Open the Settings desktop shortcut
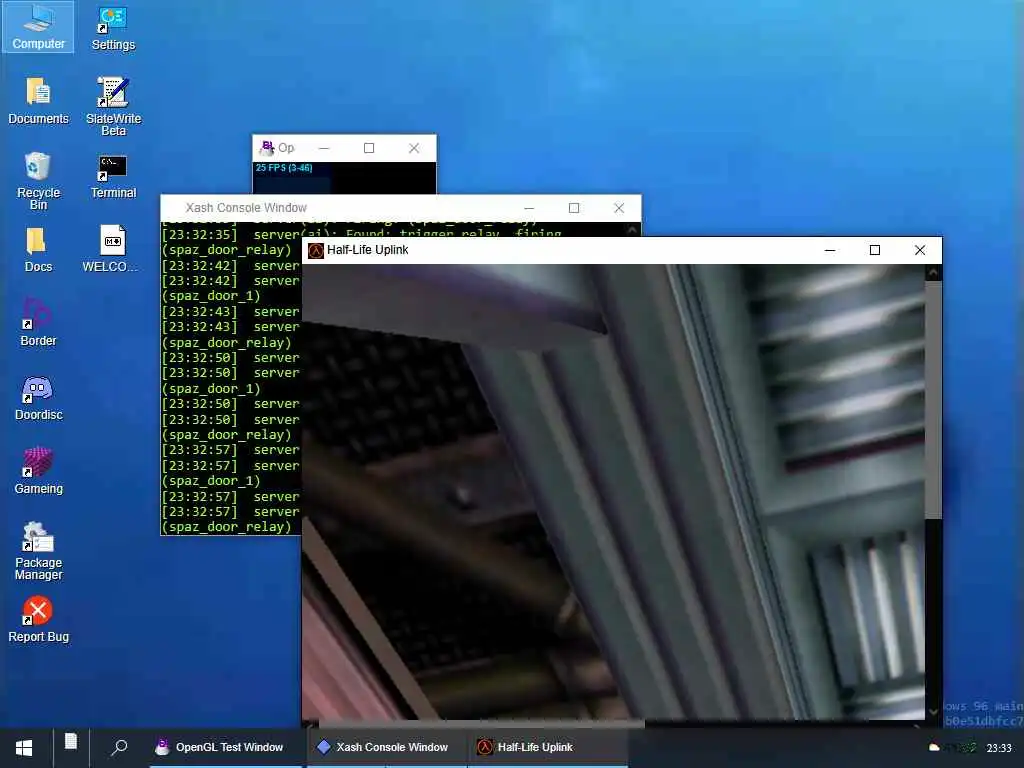Image resolution: width=1024 pixels, height=768 pixels. pos(113,27)
